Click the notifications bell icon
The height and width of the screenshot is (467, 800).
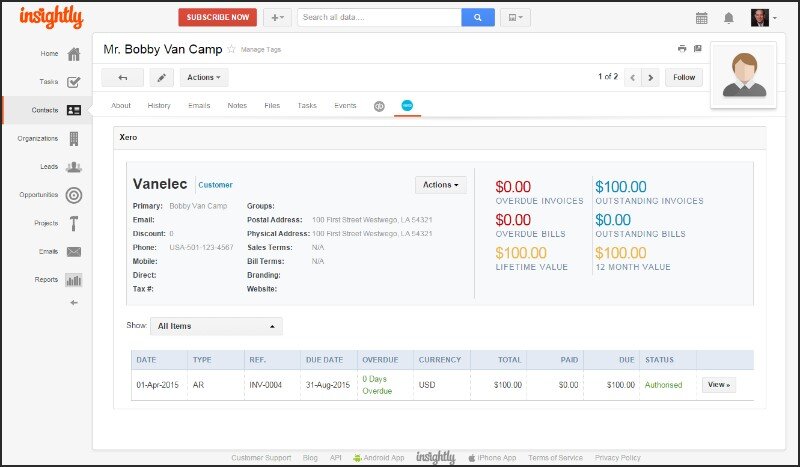(729, 18)
